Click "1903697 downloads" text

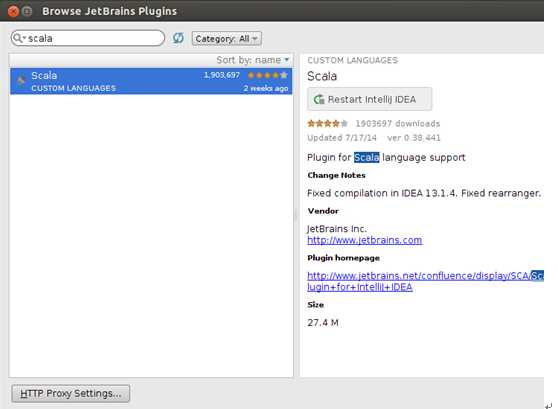tap(398, 124)
